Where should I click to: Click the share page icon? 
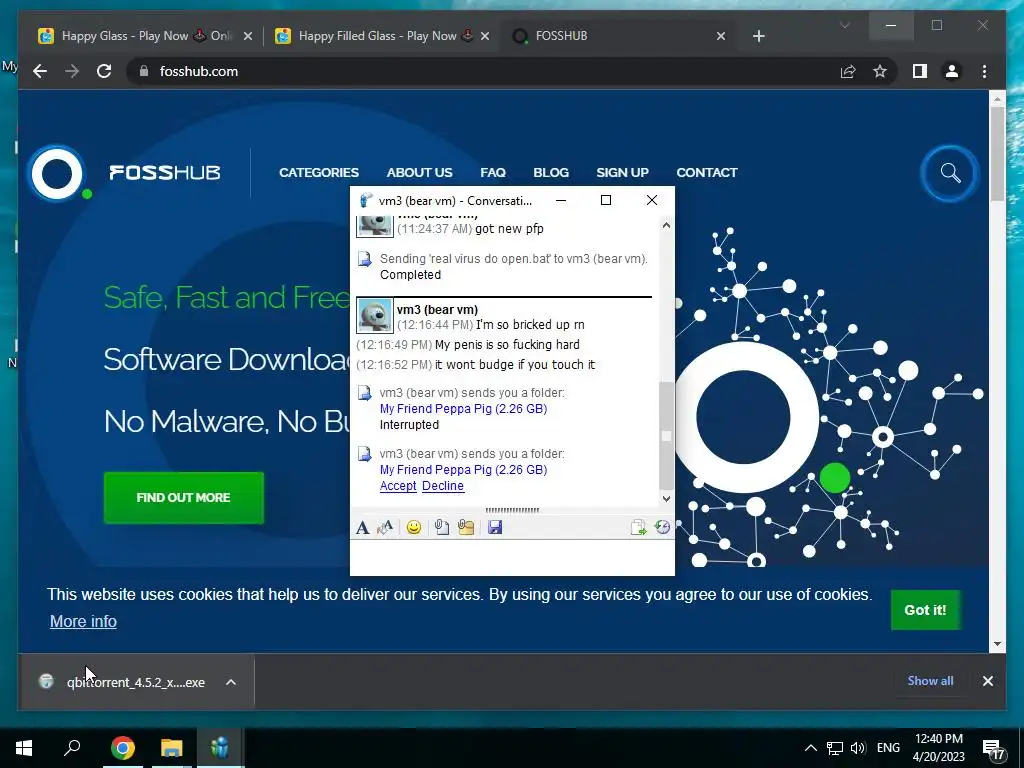coord(848,71)
